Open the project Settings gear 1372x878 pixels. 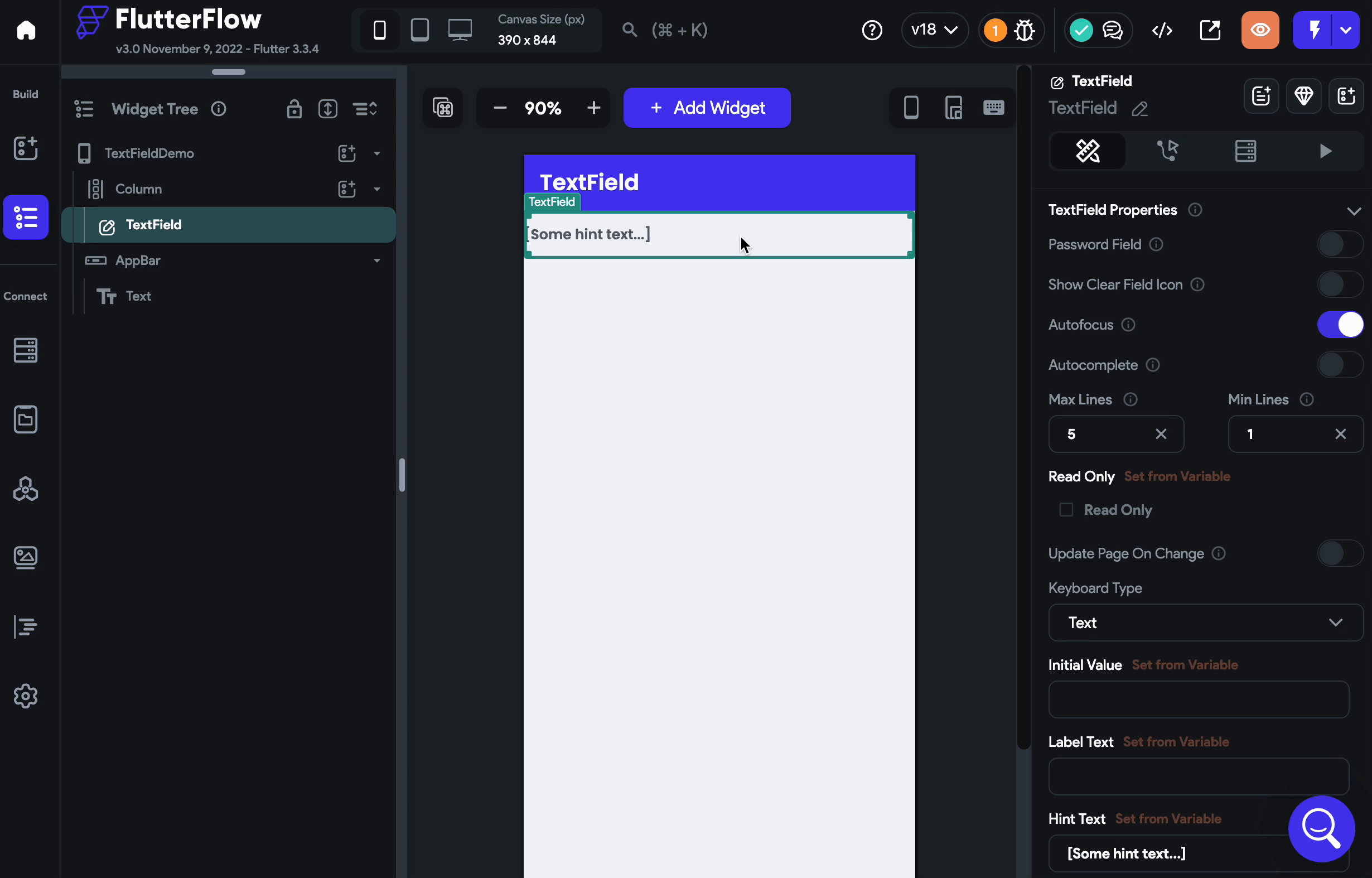pos(26,696)
